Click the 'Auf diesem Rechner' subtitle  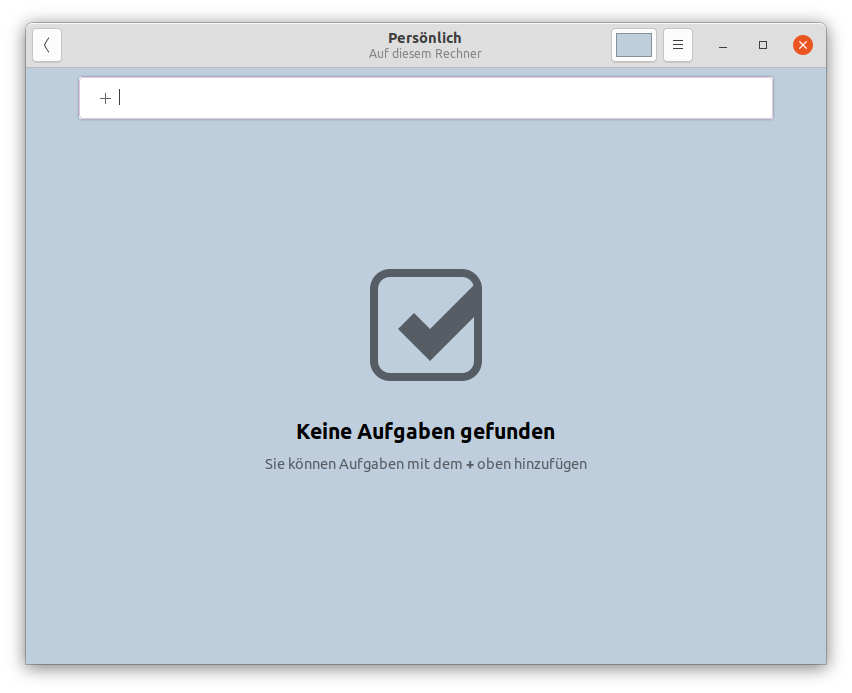point(425,54)
